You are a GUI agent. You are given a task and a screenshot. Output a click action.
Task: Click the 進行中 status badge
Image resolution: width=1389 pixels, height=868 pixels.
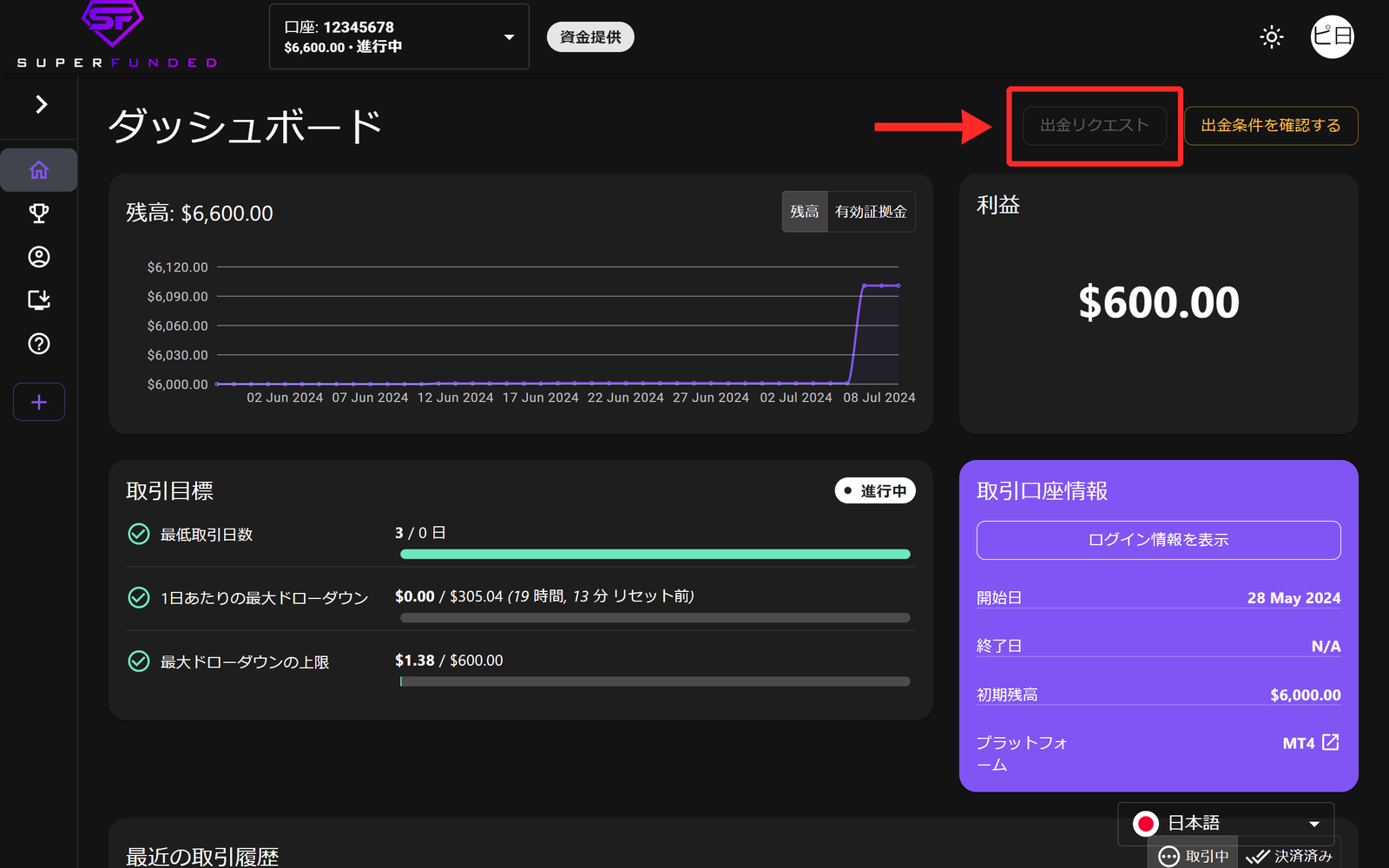(x=875, y=491)
